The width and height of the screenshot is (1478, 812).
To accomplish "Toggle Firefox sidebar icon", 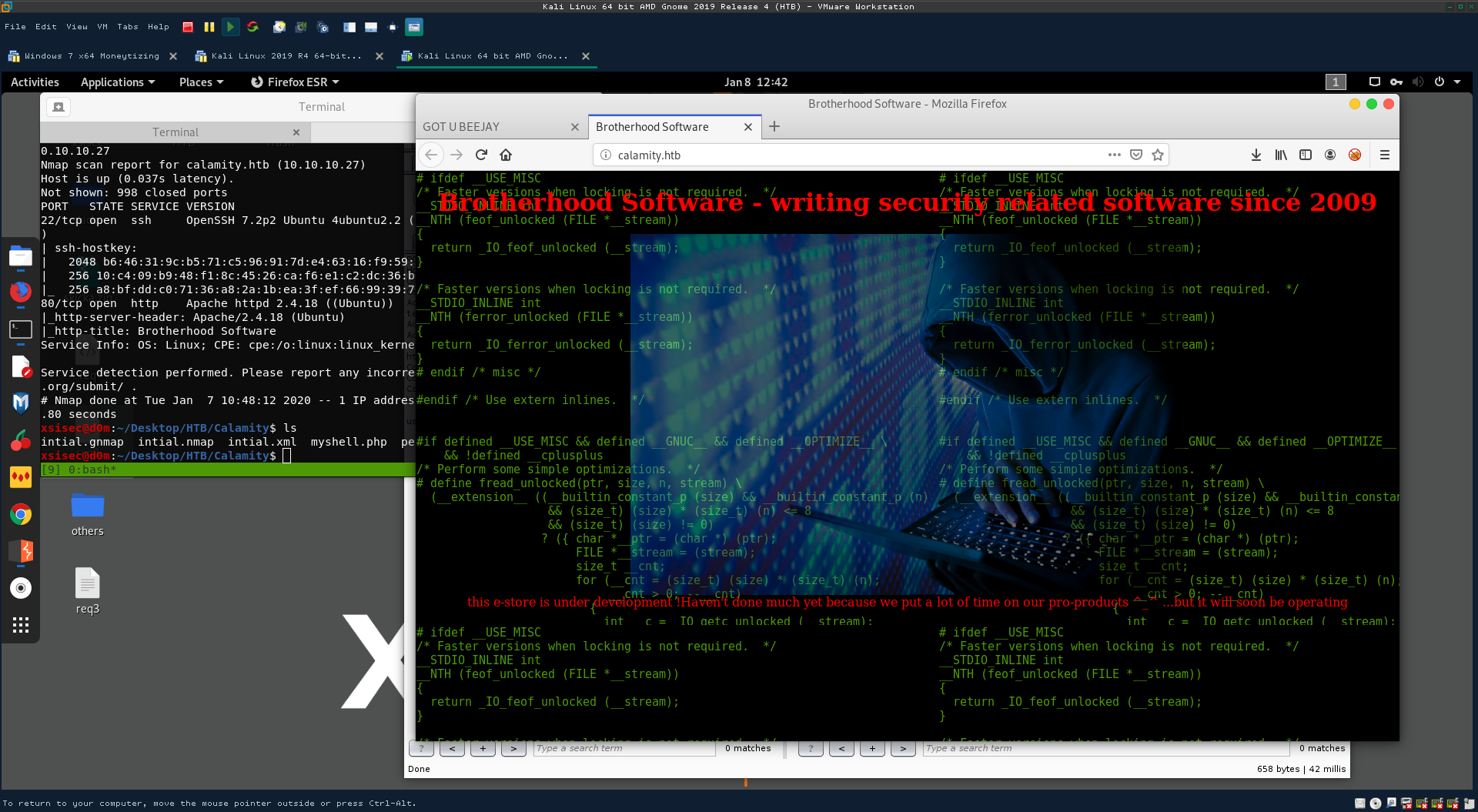I will click(1306, 155).
